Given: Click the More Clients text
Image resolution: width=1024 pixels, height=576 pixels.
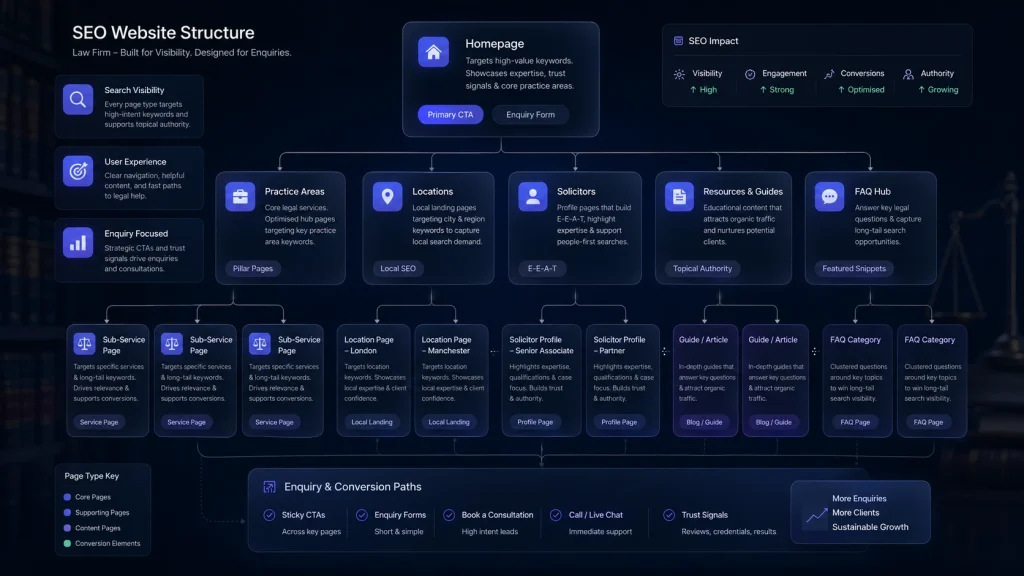Looking at the screenshot, I should [x=856, y=513].
